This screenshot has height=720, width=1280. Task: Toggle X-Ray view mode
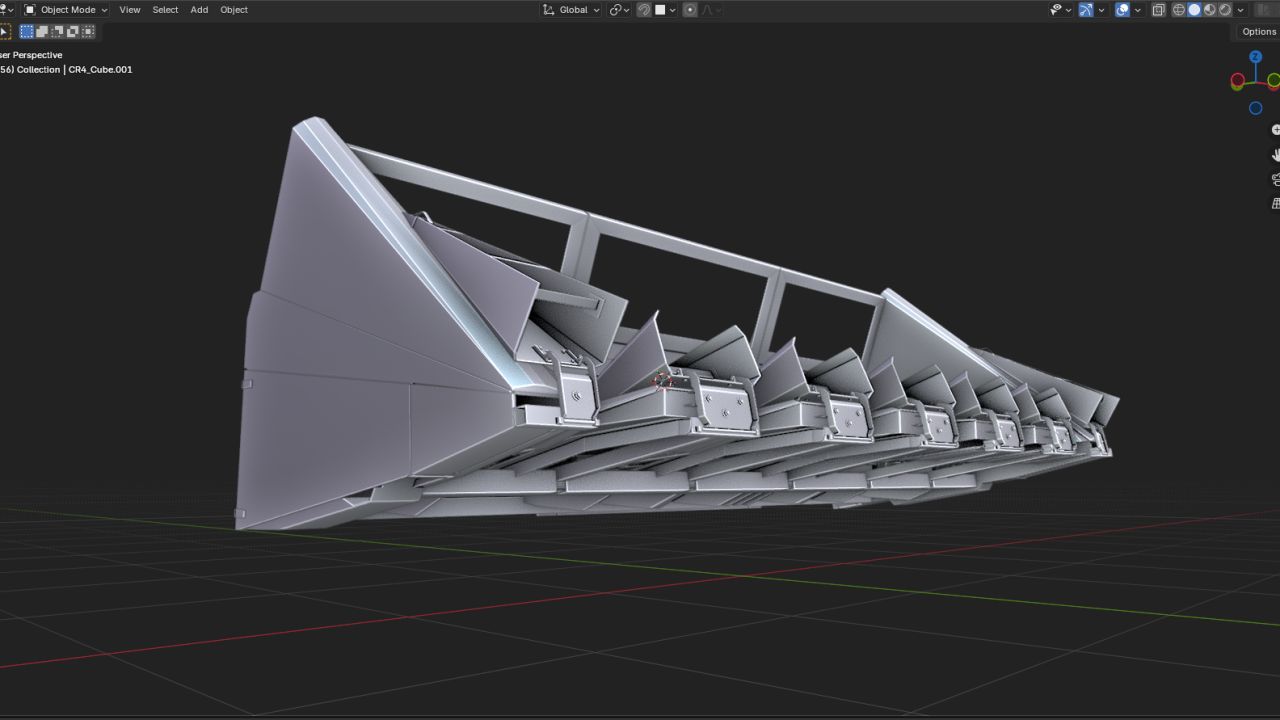click(x=1158, y=10)
